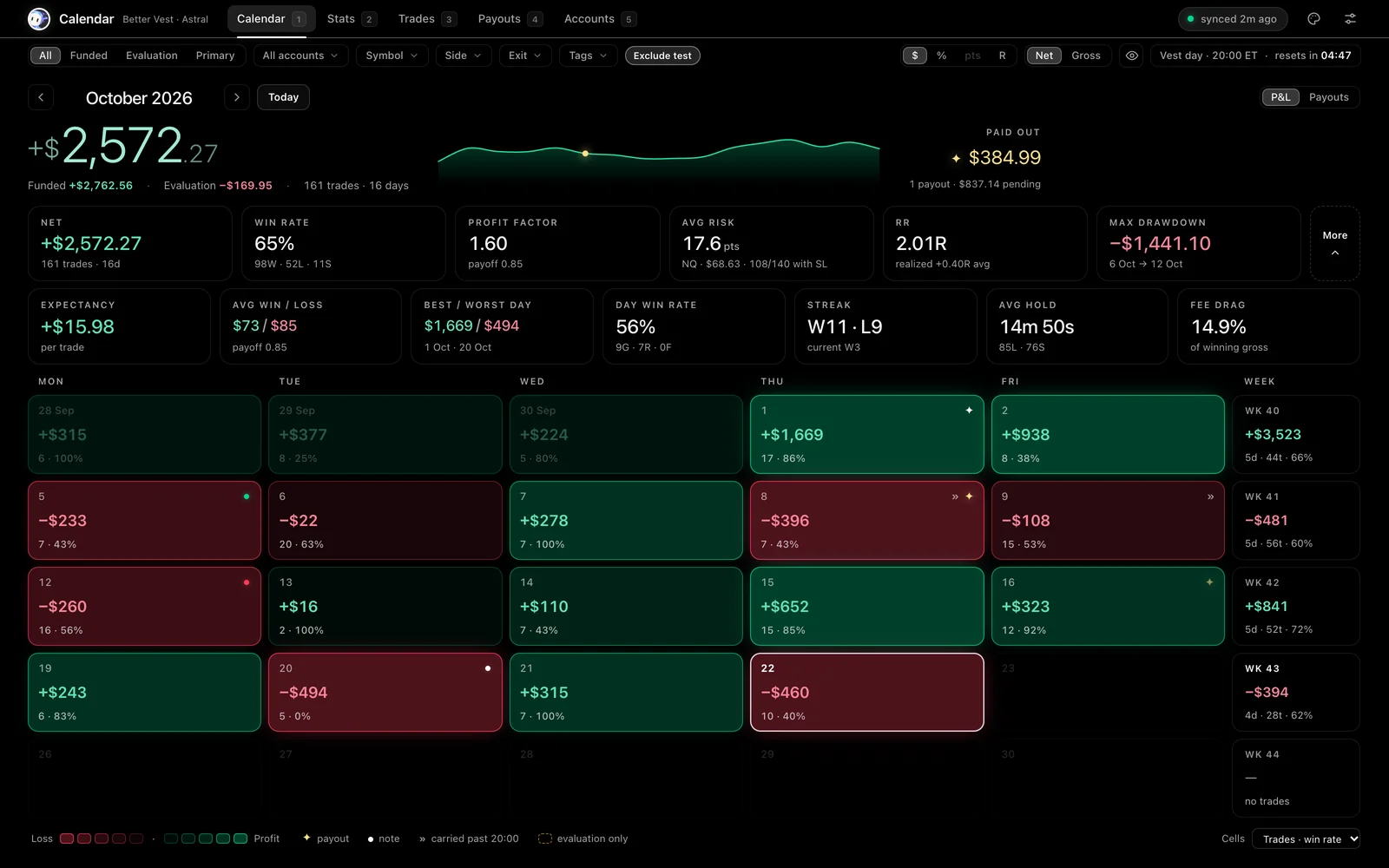Open the theme palette icon
This screenshot has width=1389, height=868.
point(1313,18)
